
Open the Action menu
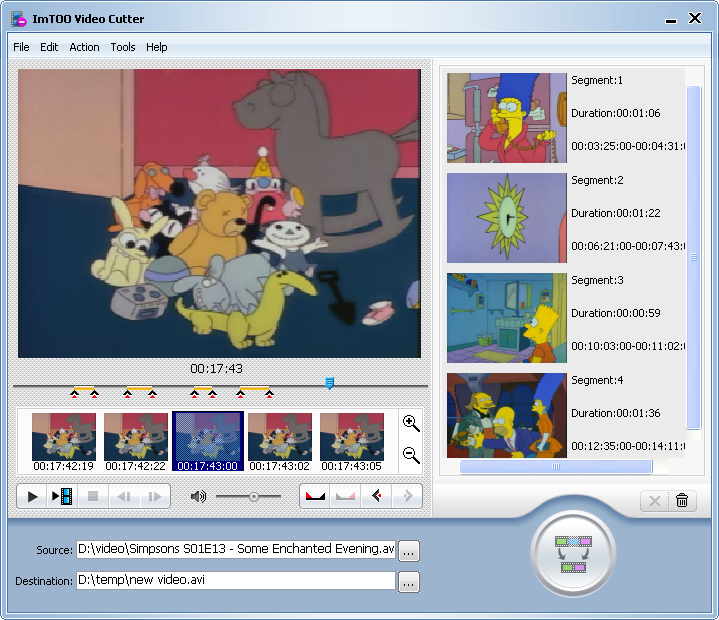pyautogui.click(x=84, y=47)
